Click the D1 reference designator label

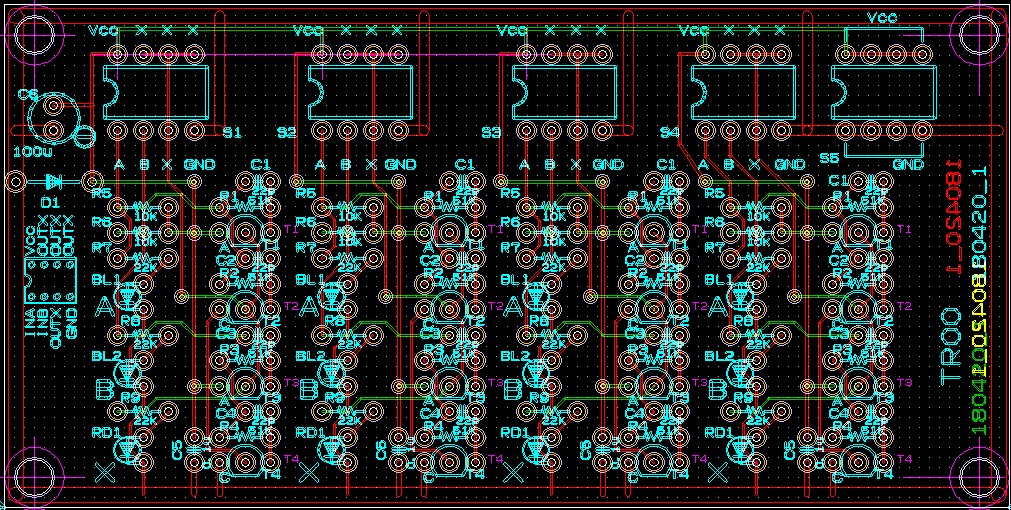click(x=50, y=202)
